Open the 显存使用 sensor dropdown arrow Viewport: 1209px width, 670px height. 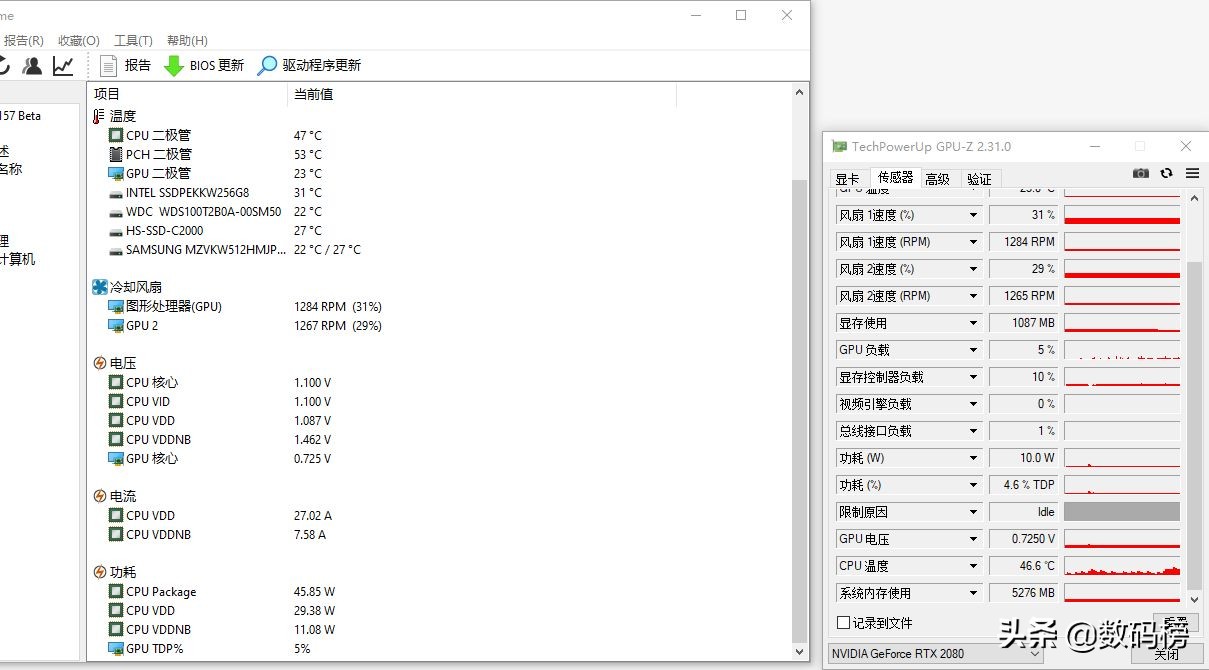pyautogui.click(x=973, y=323)
